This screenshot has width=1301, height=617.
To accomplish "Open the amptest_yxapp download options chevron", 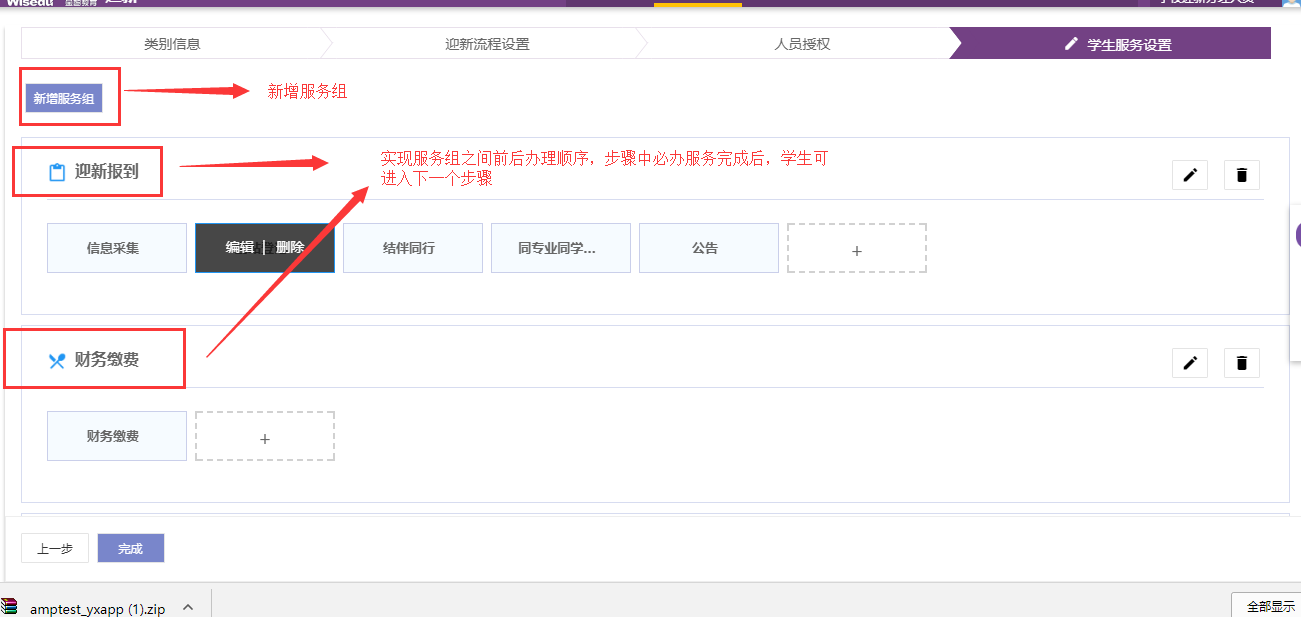I will (x=188, y=607).
